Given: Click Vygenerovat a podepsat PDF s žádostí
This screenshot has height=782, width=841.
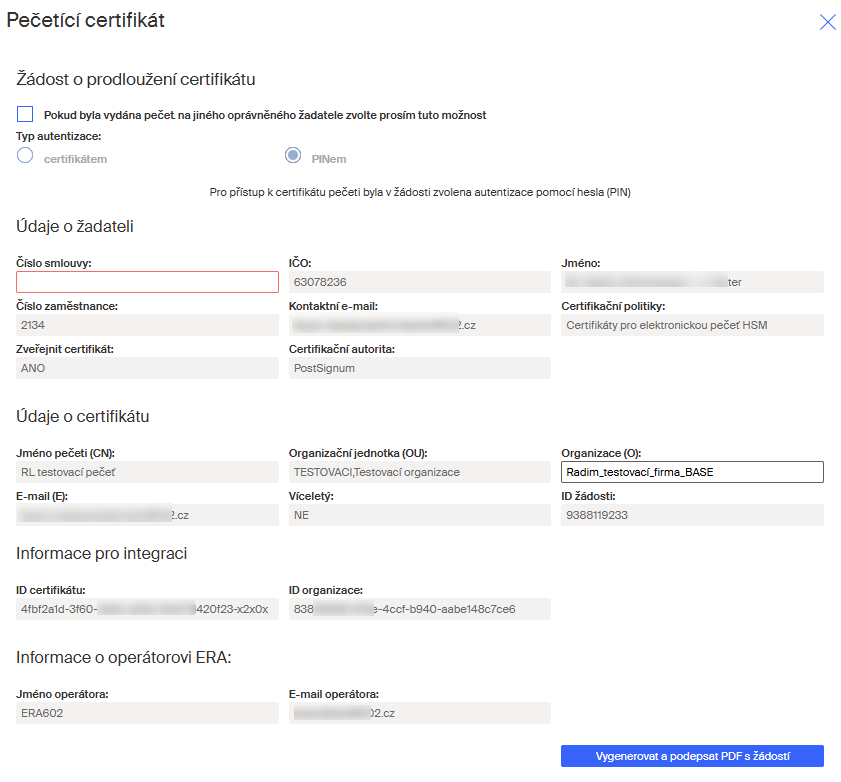Looking at the screenshot, I should (692, 756).
